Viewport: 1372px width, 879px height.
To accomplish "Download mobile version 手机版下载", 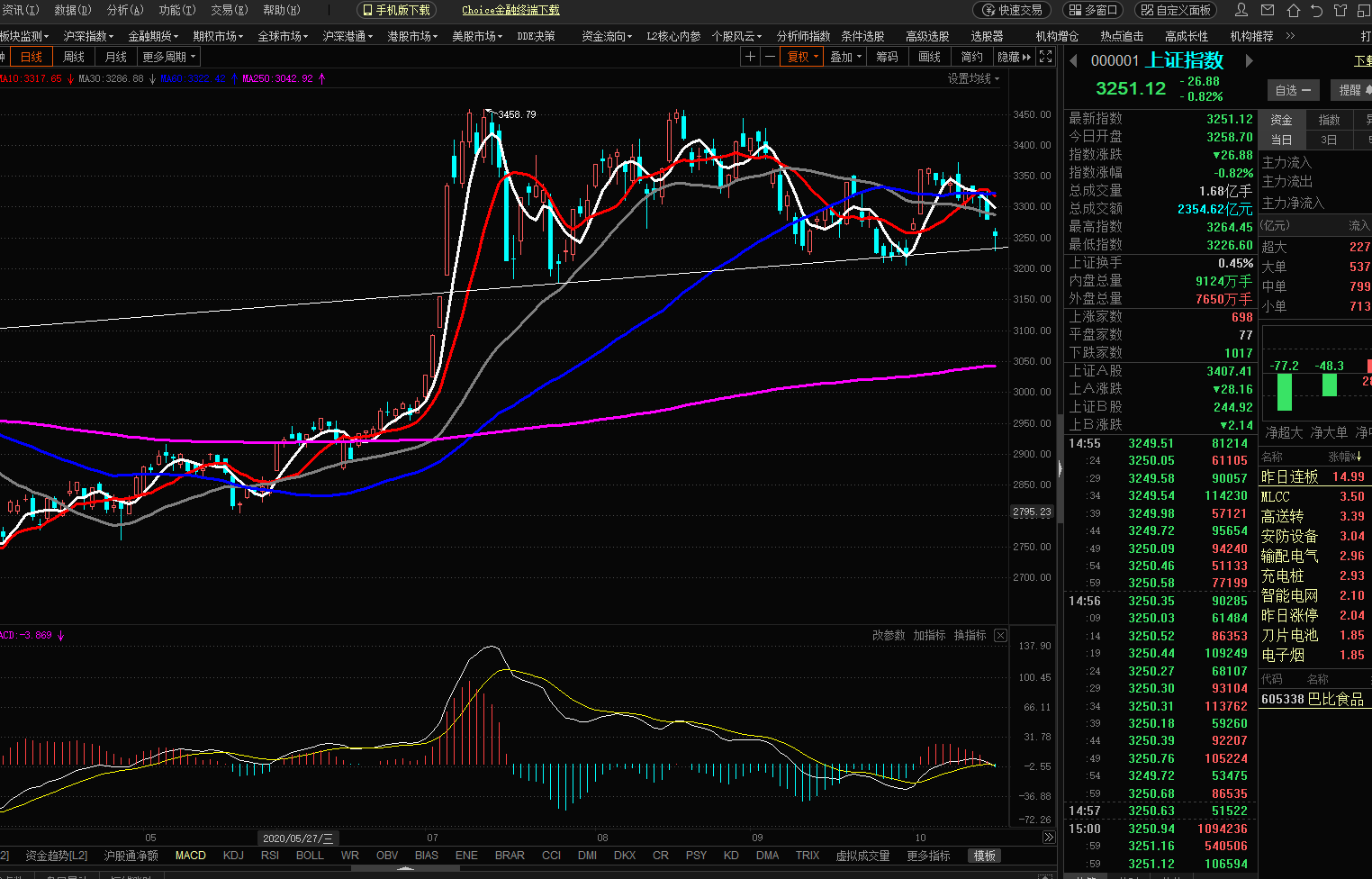I will tap(396, 10).
